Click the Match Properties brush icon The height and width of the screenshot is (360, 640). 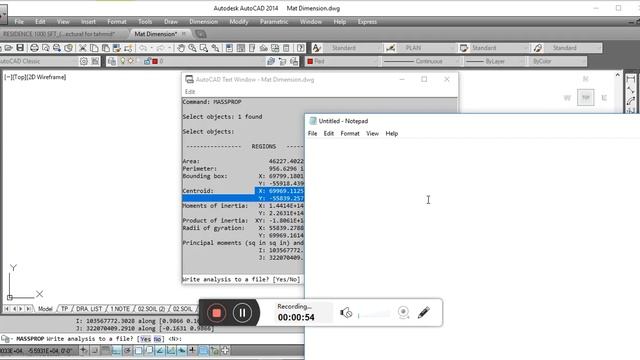click(x=117, y=48)
